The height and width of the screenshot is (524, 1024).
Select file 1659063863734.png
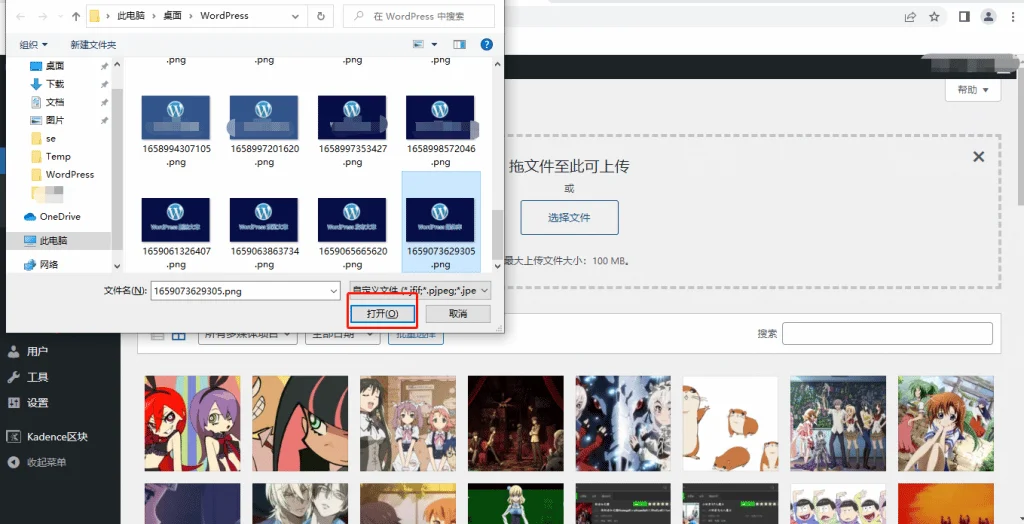[x=264, y=233]
